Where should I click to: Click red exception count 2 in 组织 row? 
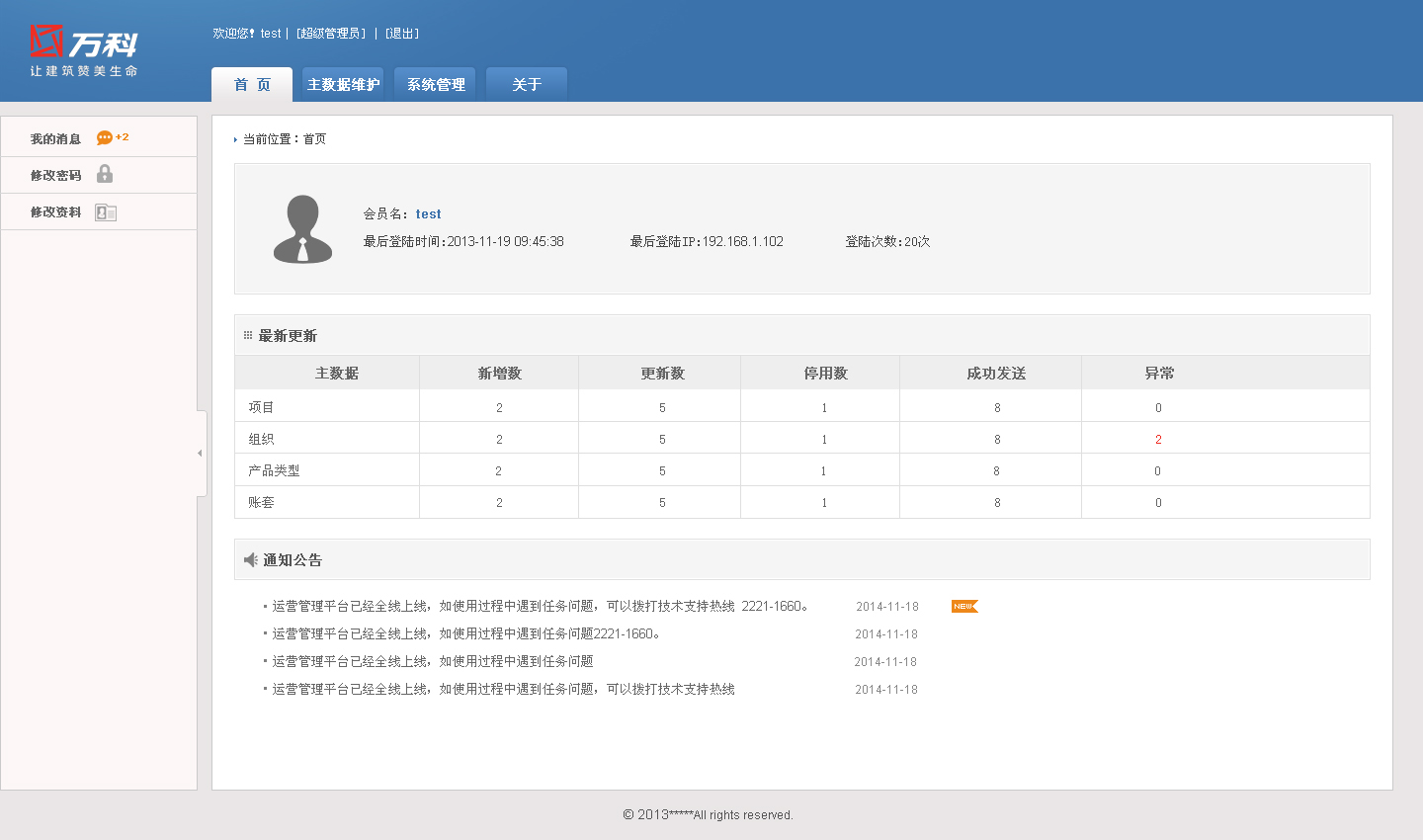click(1158, 440)
